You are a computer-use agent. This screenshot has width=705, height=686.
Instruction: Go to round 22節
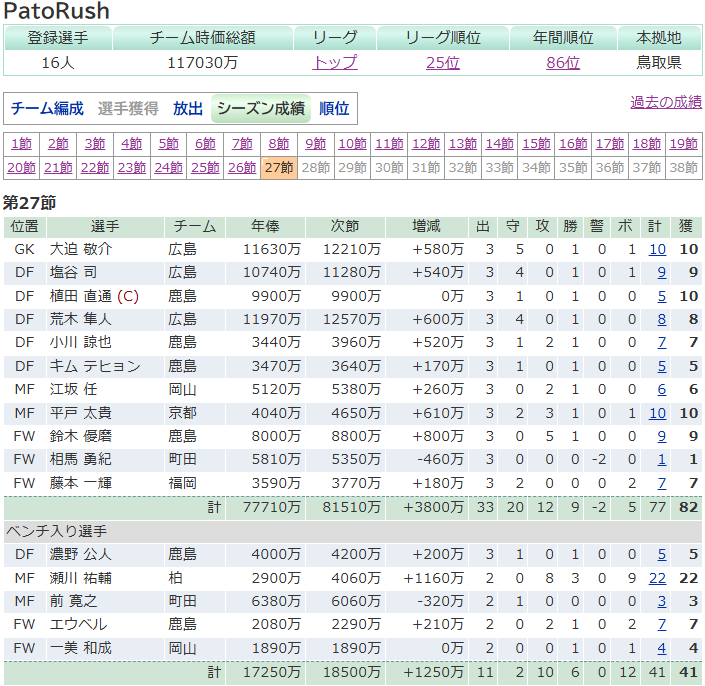(95, 168)
